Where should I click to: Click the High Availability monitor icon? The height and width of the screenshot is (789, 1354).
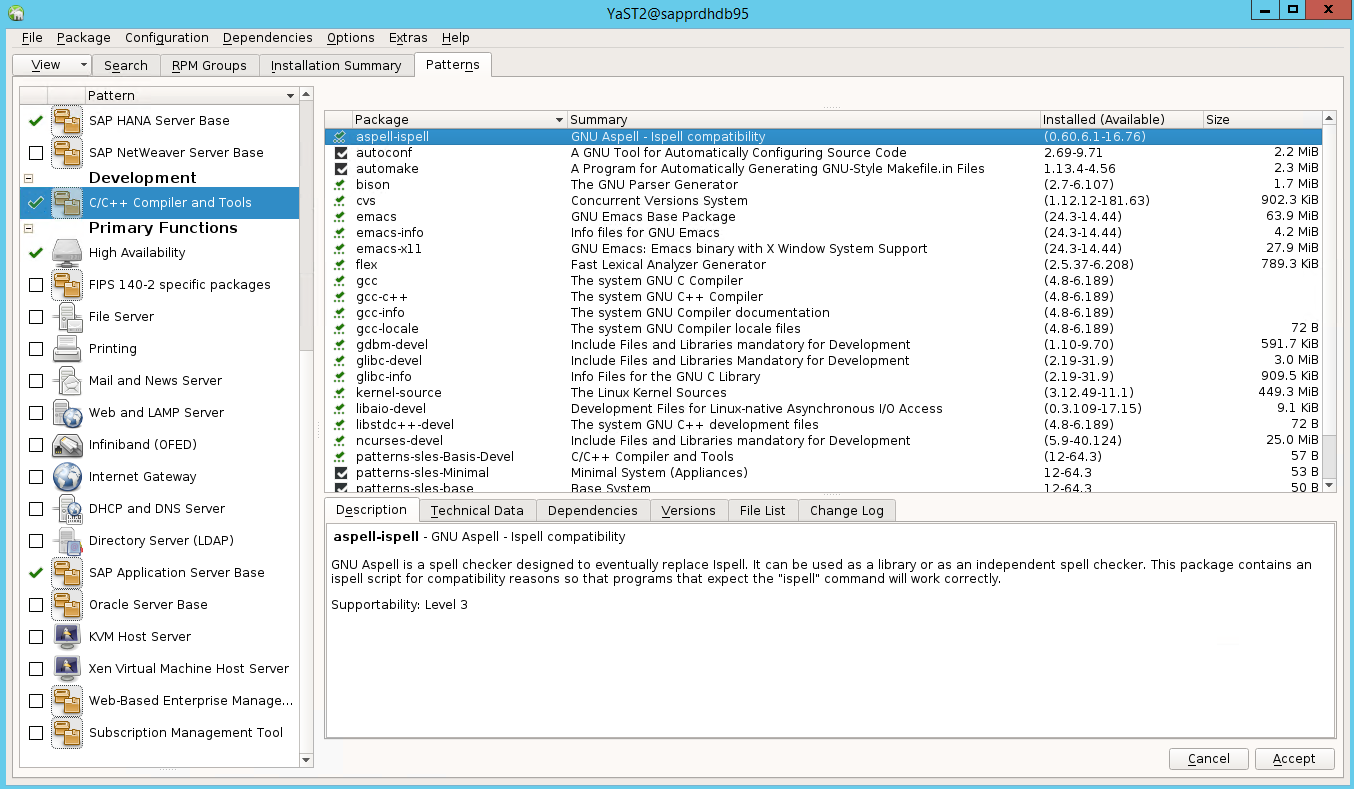66,252
